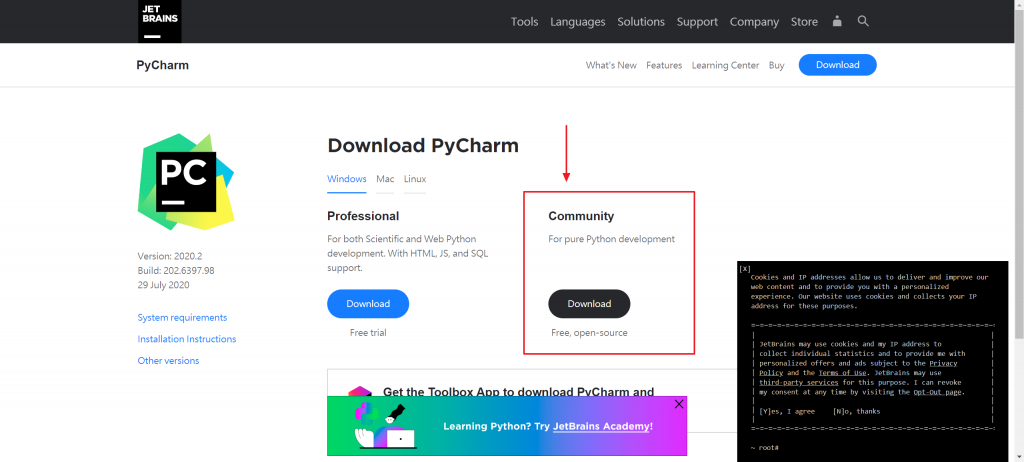
Task: Open the search magnifier icon
Action: coord(863,22)
